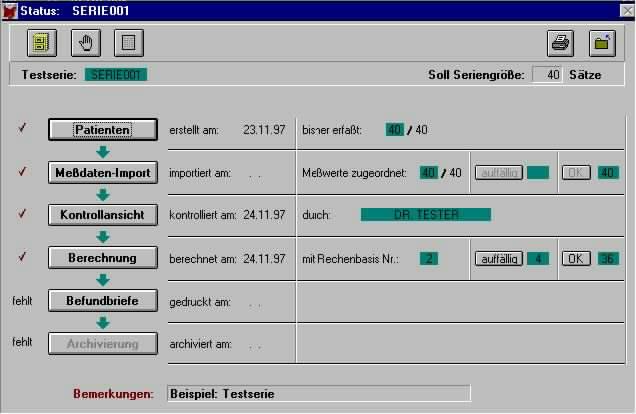This screenshot has height=414, width=636.
Task: Click the exit door icon in toolbar
Action: click(x=603, y=43)
